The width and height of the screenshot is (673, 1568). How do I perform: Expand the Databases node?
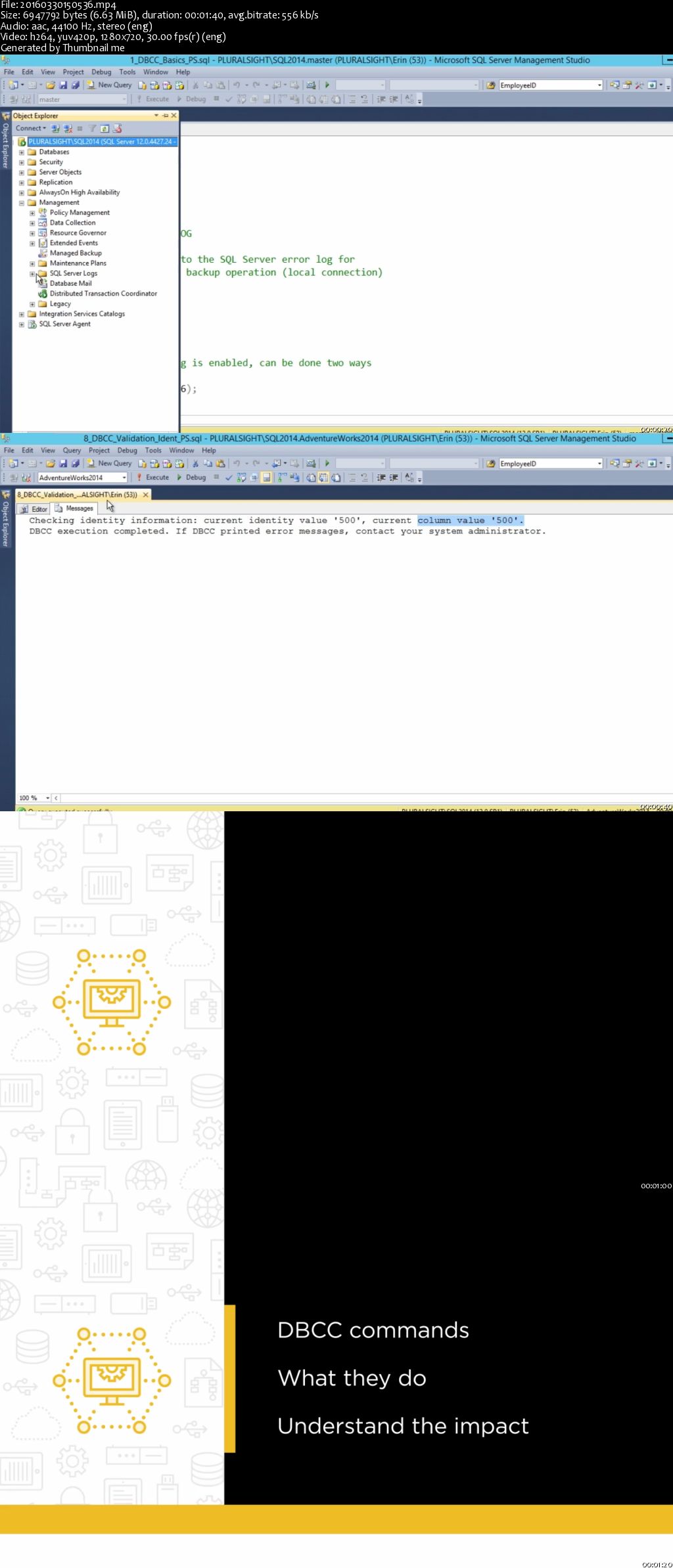pos(22,152)
